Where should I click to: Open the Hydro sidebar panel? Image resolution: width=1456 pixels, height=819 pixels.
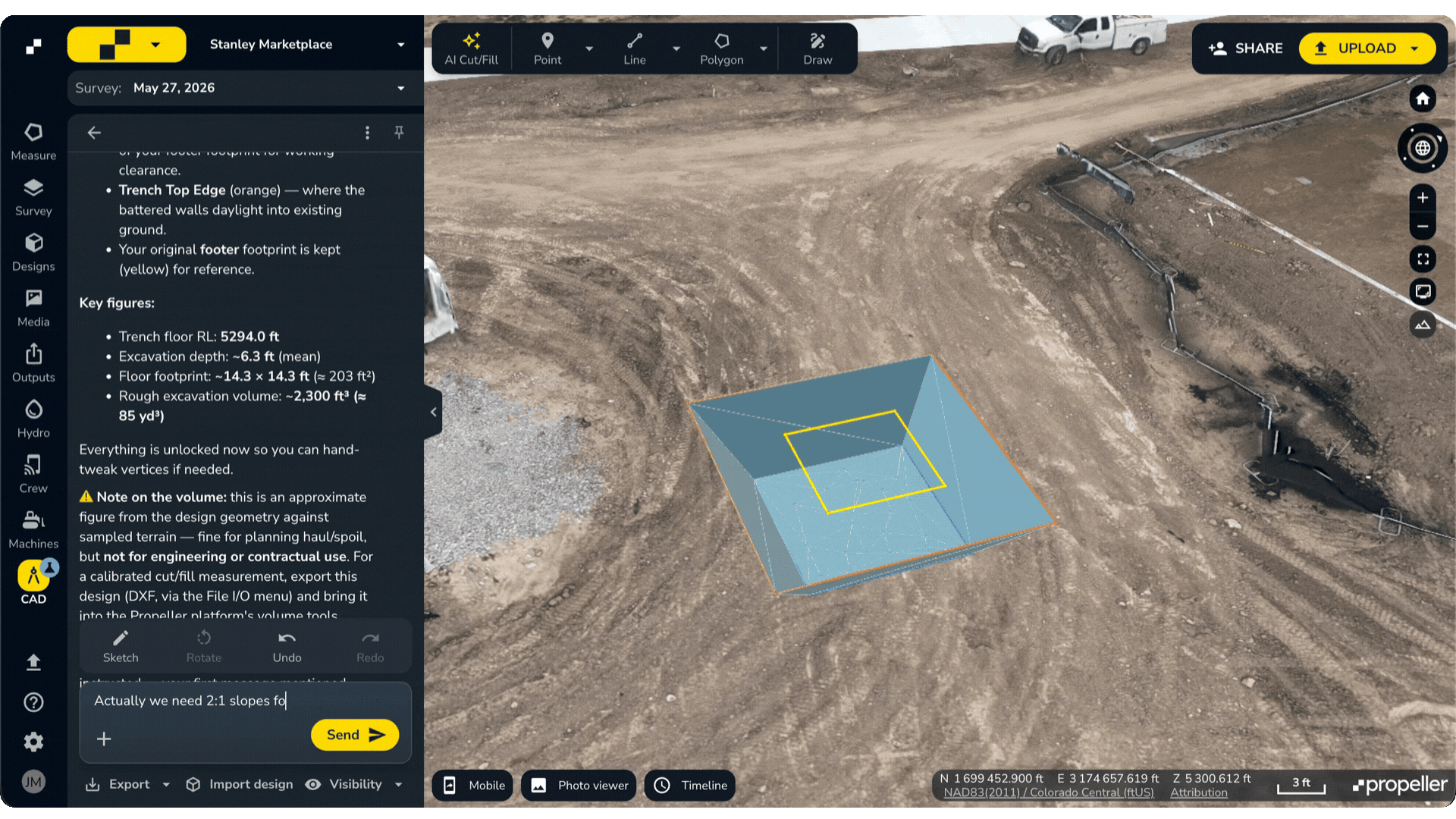point(33,419)
